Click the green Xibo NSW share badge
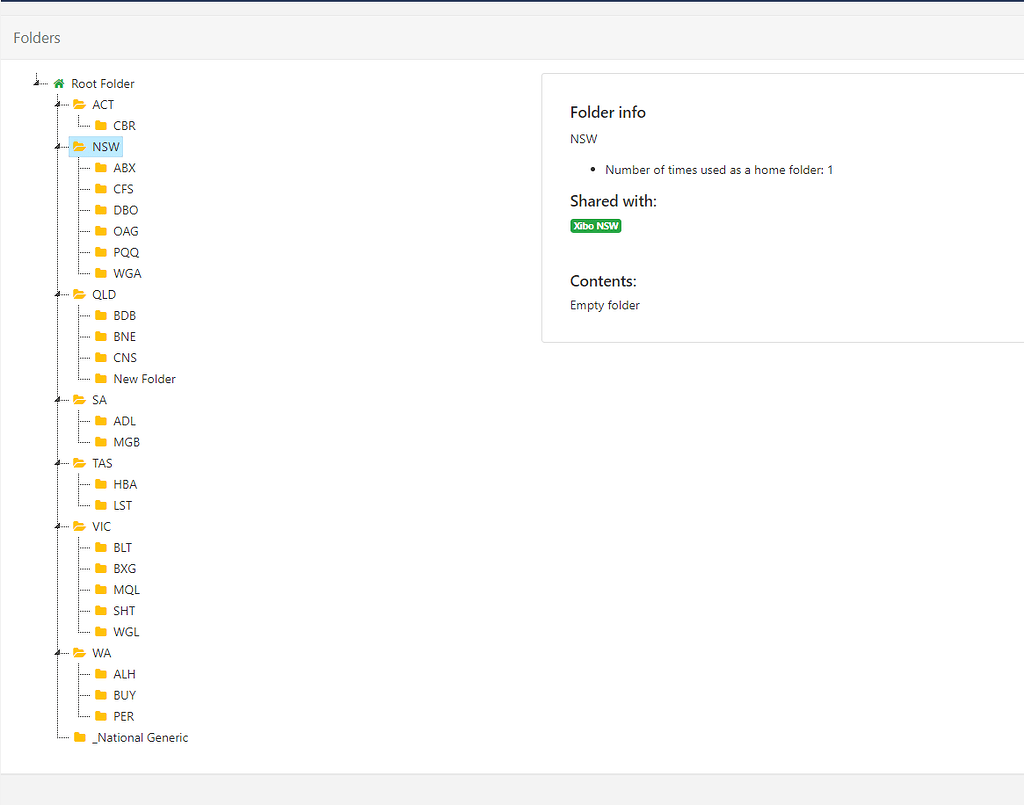 click(x=596, y=225)
